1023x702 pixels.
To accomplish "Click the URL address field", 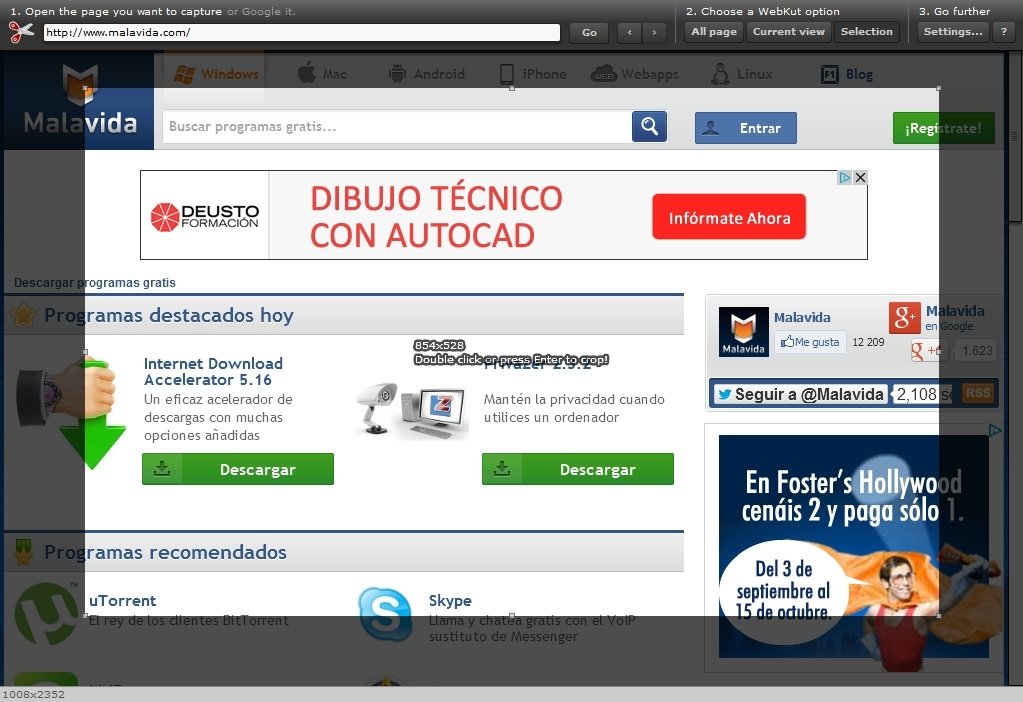I will click(301, 33).
